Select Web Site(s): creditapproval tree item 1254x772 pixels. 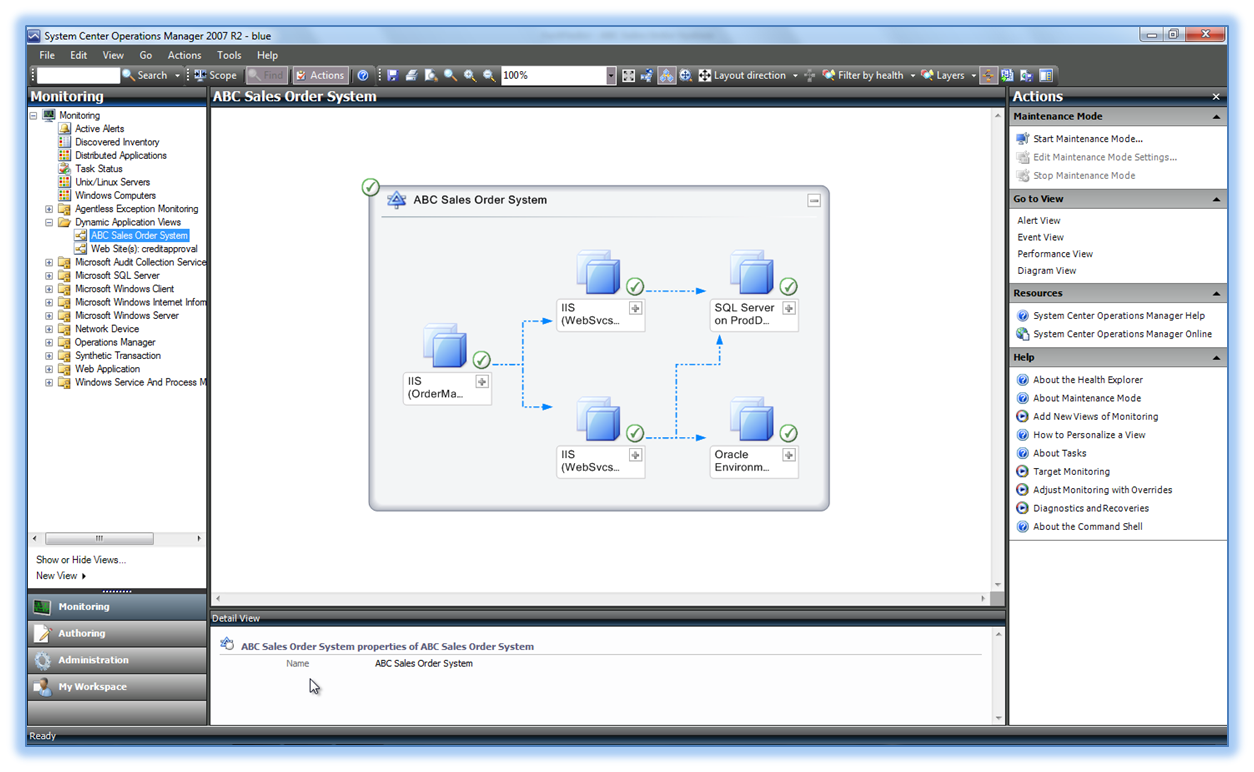coord(144,249)
